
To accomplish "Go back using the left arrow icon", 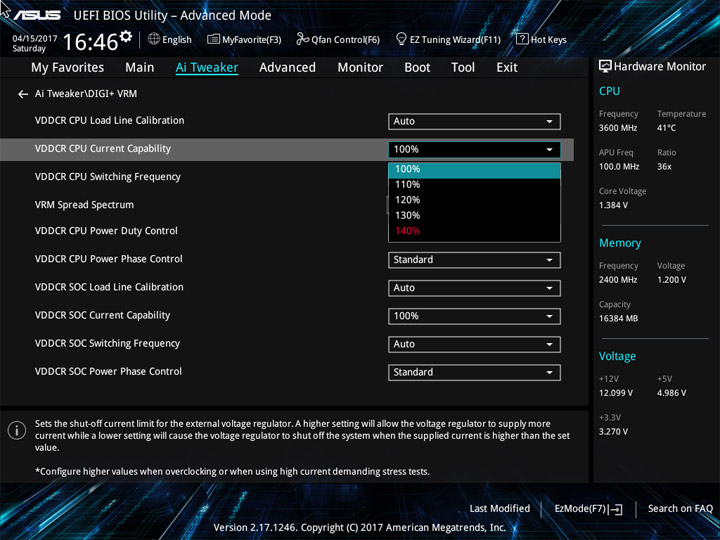I will (23, 94).
